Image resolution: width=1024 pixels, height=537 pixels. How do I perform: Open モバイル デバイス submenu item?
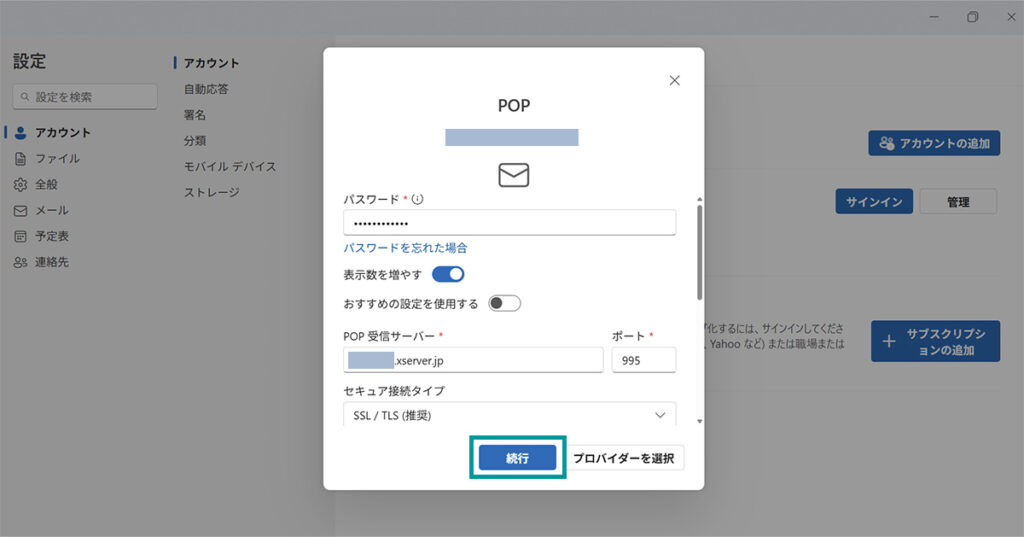point(230,167)
